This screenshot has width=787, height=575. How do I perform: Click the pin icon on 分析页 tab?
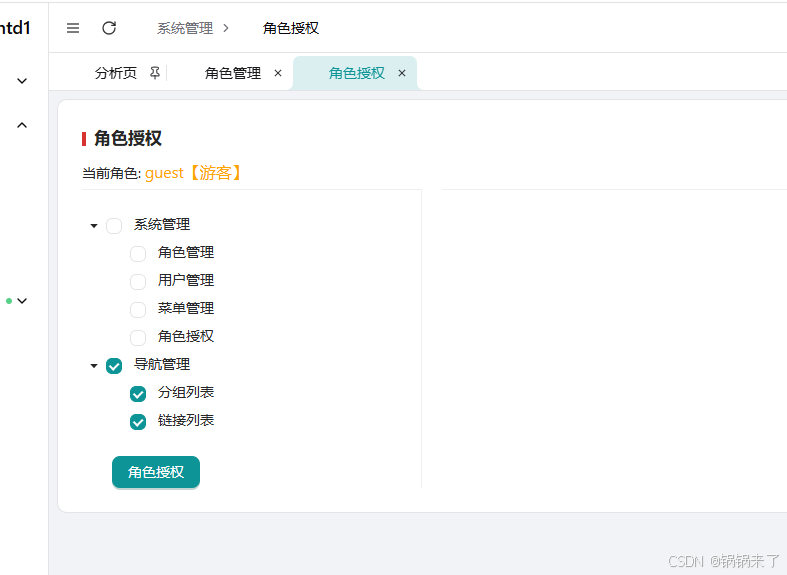point(155,73)
